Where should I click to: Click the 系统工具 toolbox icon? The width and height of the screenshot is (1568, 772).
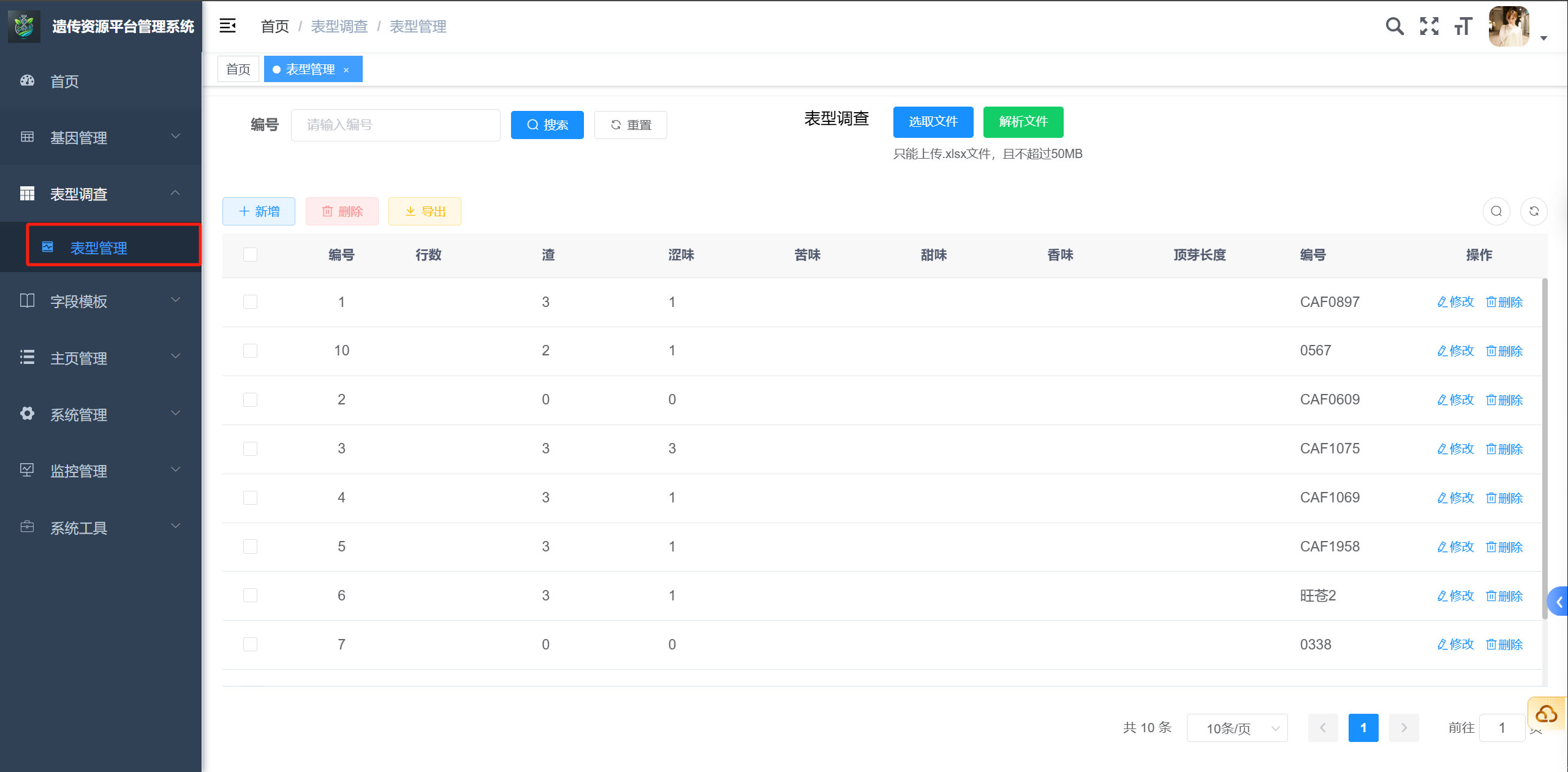point(27,527)
